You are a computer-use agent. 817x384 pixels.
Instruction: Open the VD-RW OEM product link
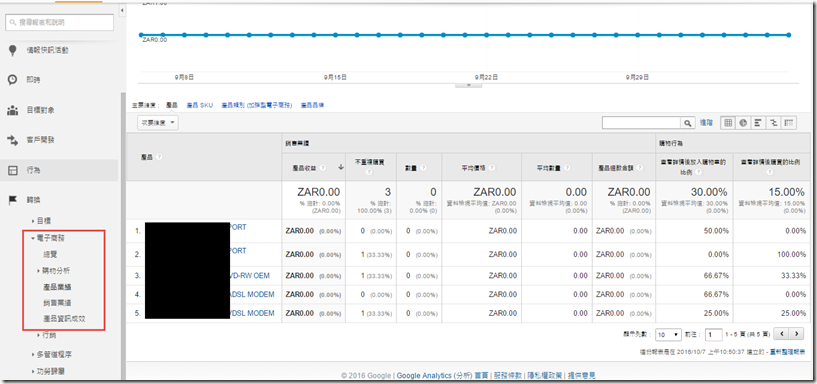[x=250, y=275]
